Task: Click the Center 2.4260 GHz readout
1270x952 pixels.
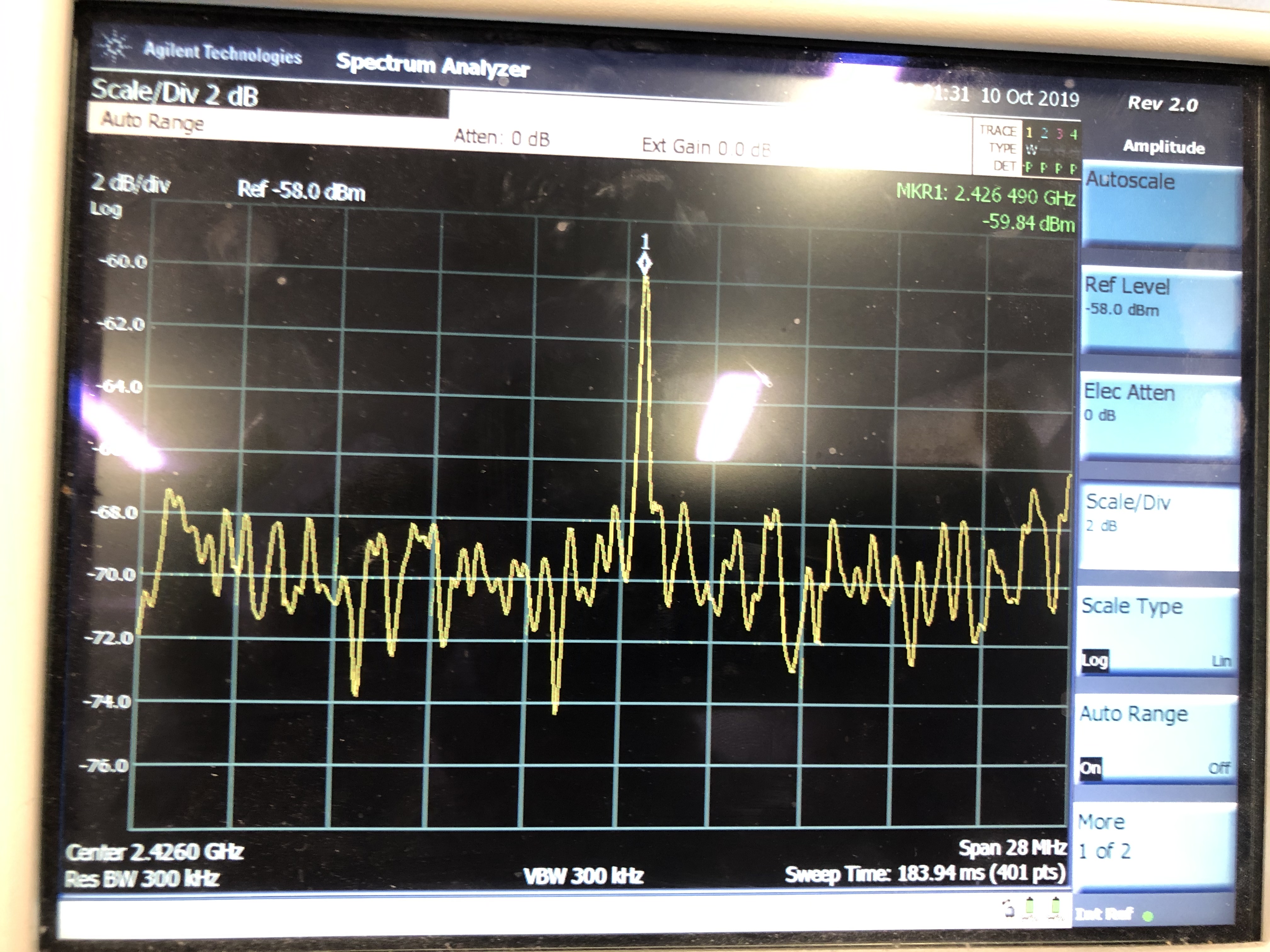Action: click(155, 852)
